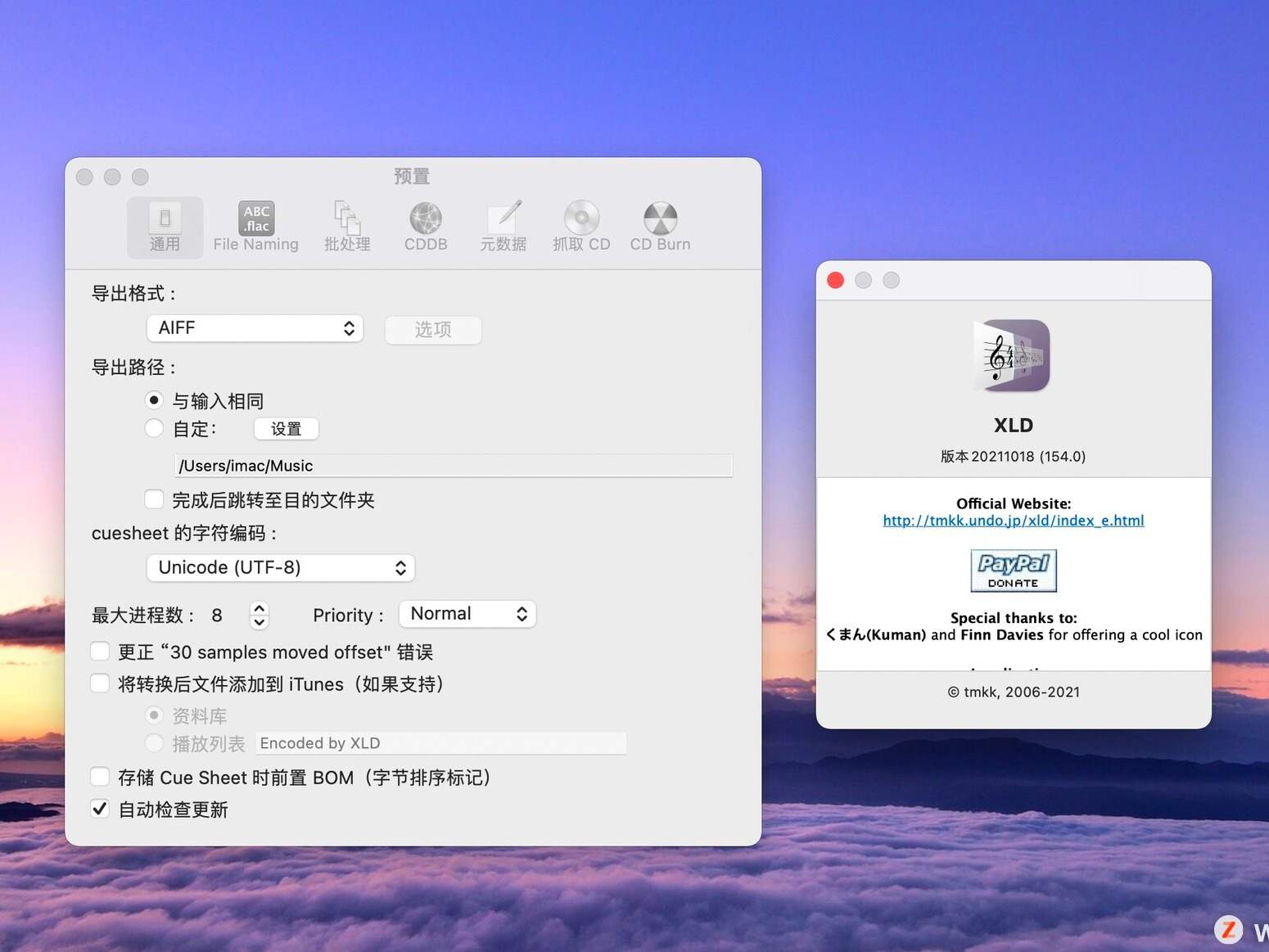1269x952 pixels.
Task: Enable the 更正 "30 samples moved offset" 错误 checkbox
Action: [99, 651]
